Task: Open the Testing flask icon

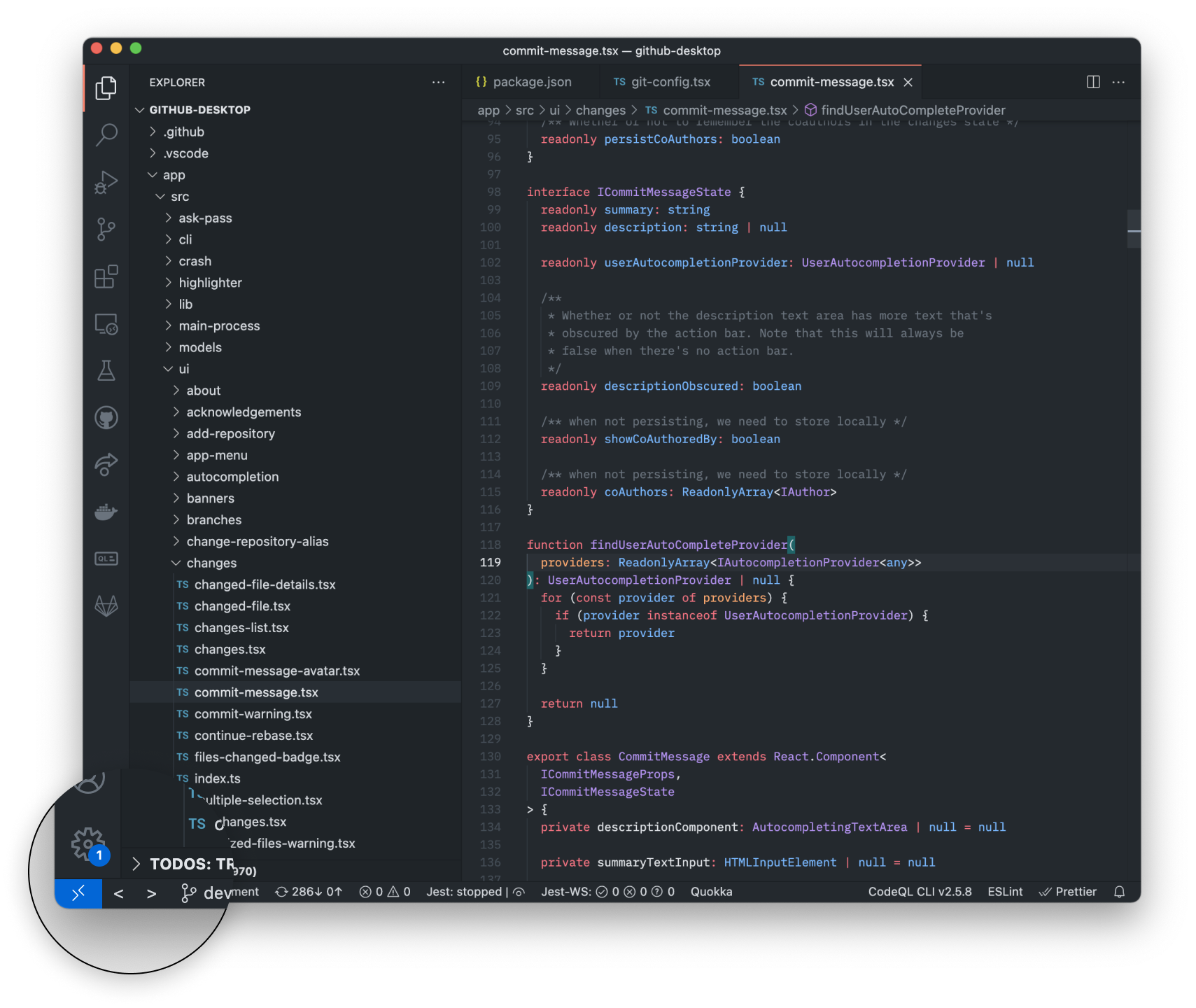Action: coord(106,371)
